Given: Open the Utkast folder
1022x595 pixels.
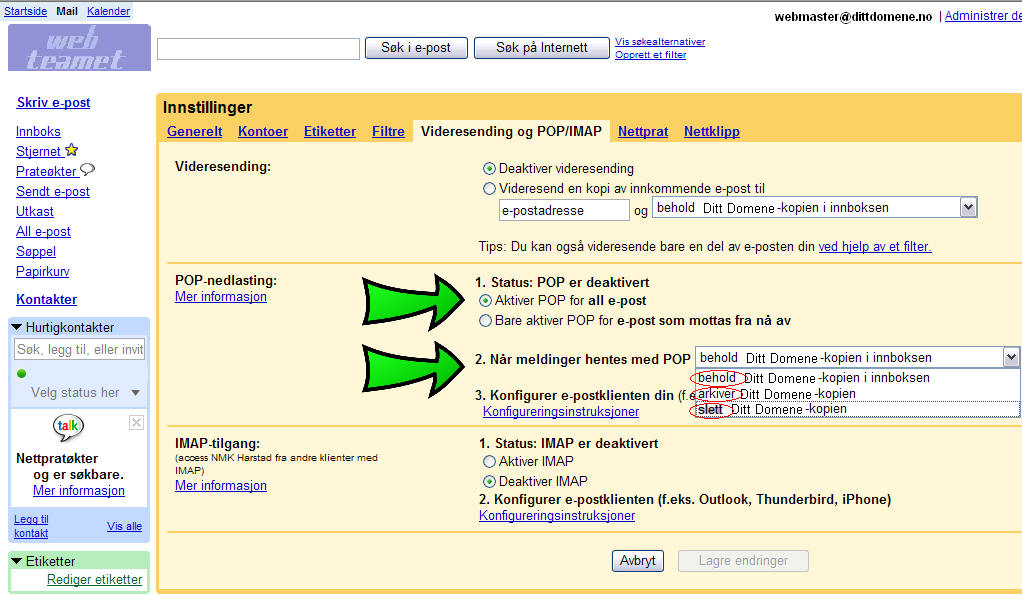Looking at the screenshot, I should (35, 212).
